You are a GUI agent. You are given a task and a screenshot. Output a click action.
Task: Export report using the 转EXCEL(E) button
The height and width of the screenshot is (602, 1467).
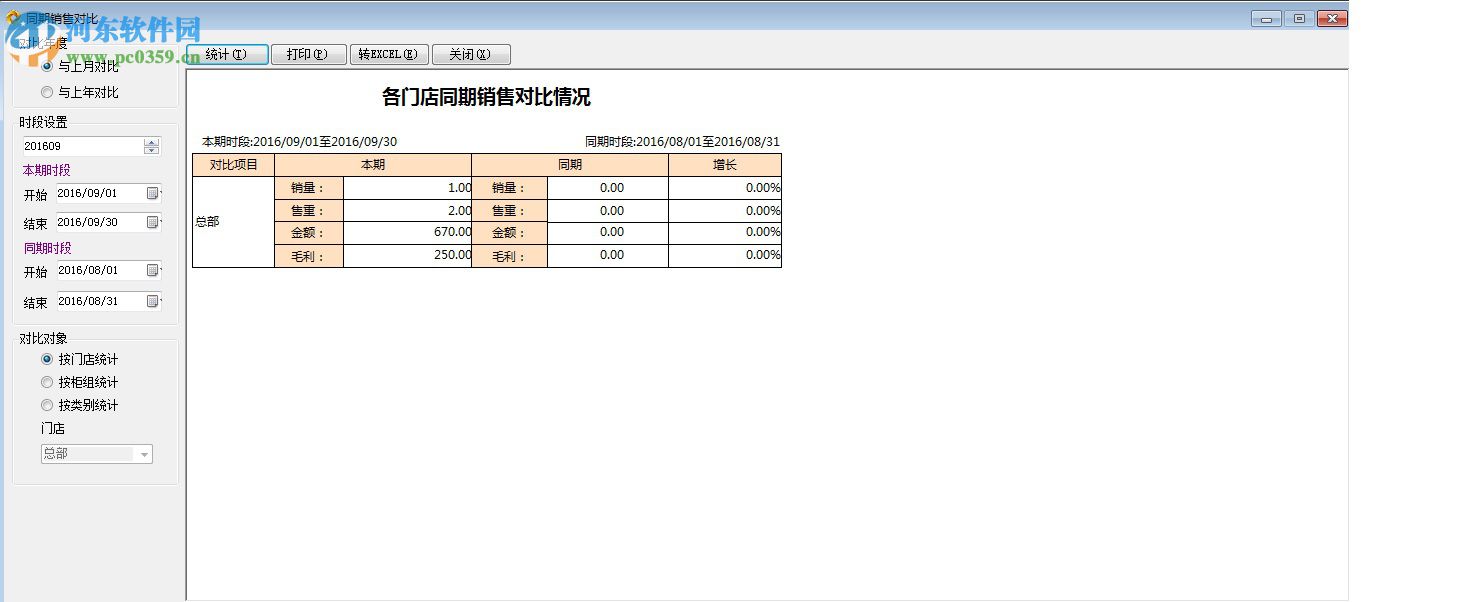click(x=389, y=54)
